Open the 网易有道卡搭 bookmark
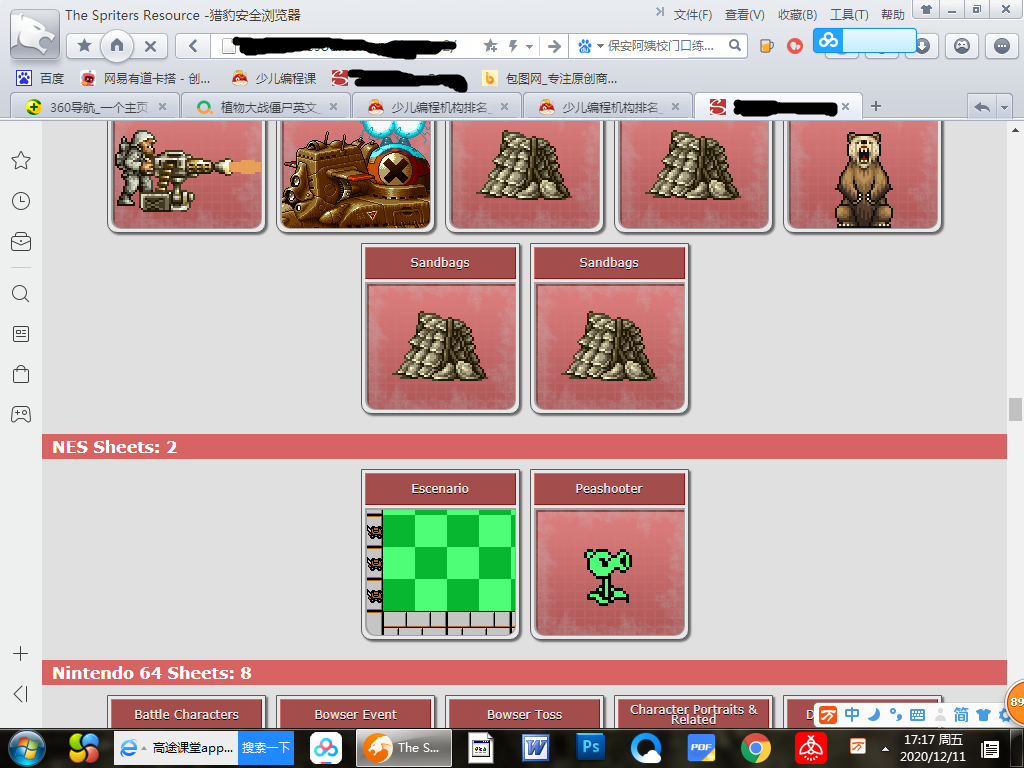The image size is (1024, 768). (x=145, y=78)
